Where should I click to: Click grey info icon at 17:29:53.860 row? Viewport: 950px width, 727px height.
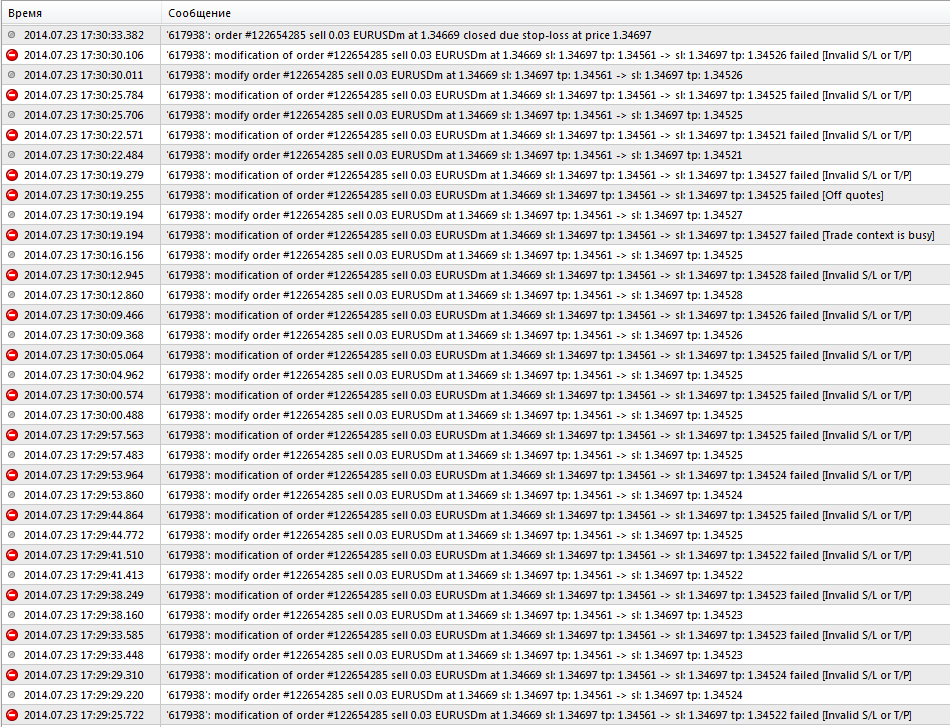(x=12, y=495)
